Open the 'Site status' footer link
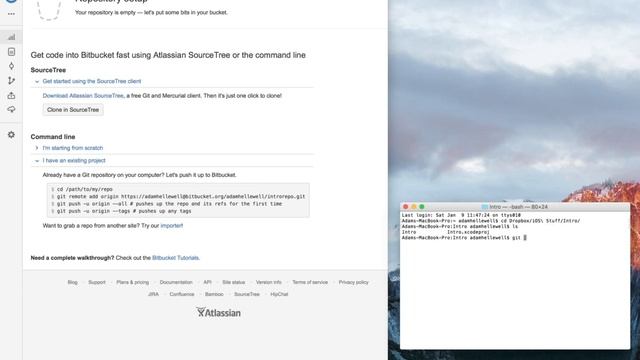This screenshot has height=360, width=640. click(233, 282)
